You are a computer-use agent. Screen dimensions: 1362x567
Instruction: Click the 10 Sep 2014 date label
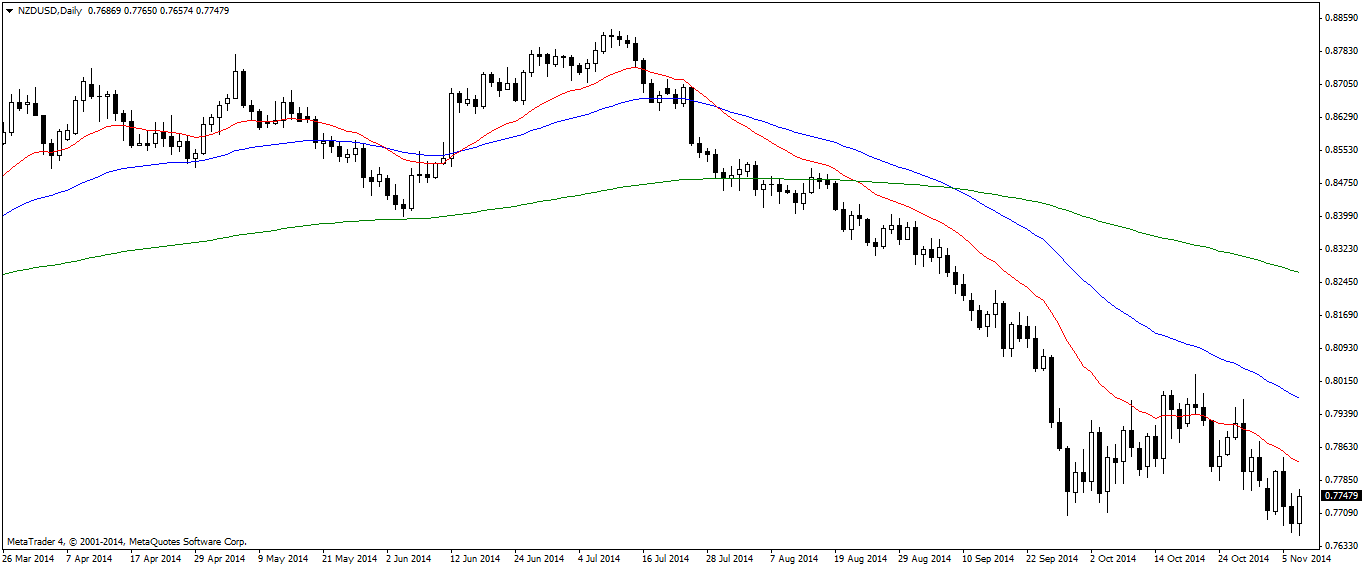tap(987, 559)
